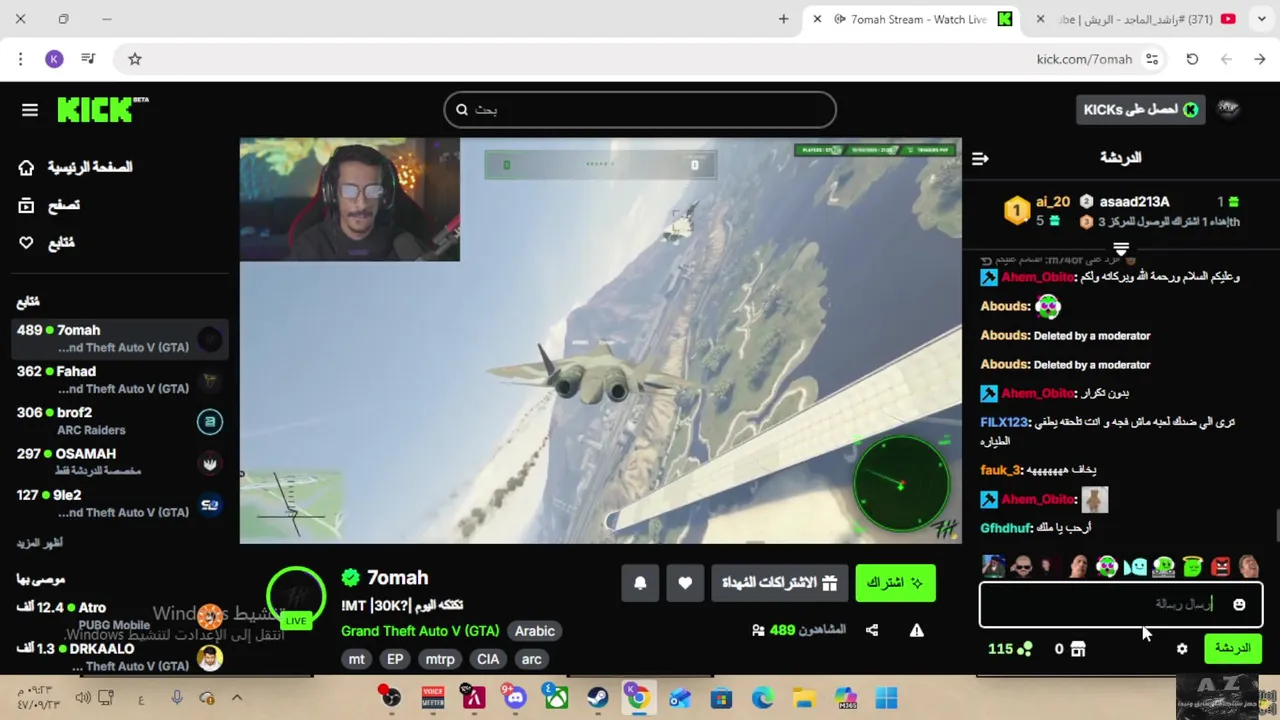
Task: Select OSAMAH channel in sidebar
Action: [x=119, y=462]
